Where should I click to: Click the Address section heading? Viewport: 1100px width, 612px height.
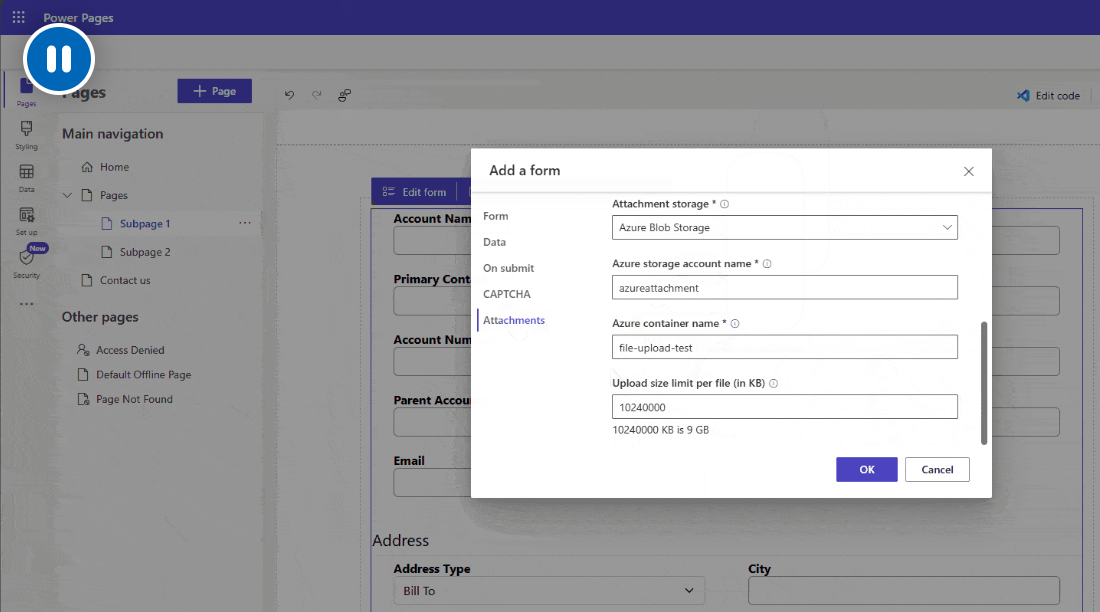(401, 540)
